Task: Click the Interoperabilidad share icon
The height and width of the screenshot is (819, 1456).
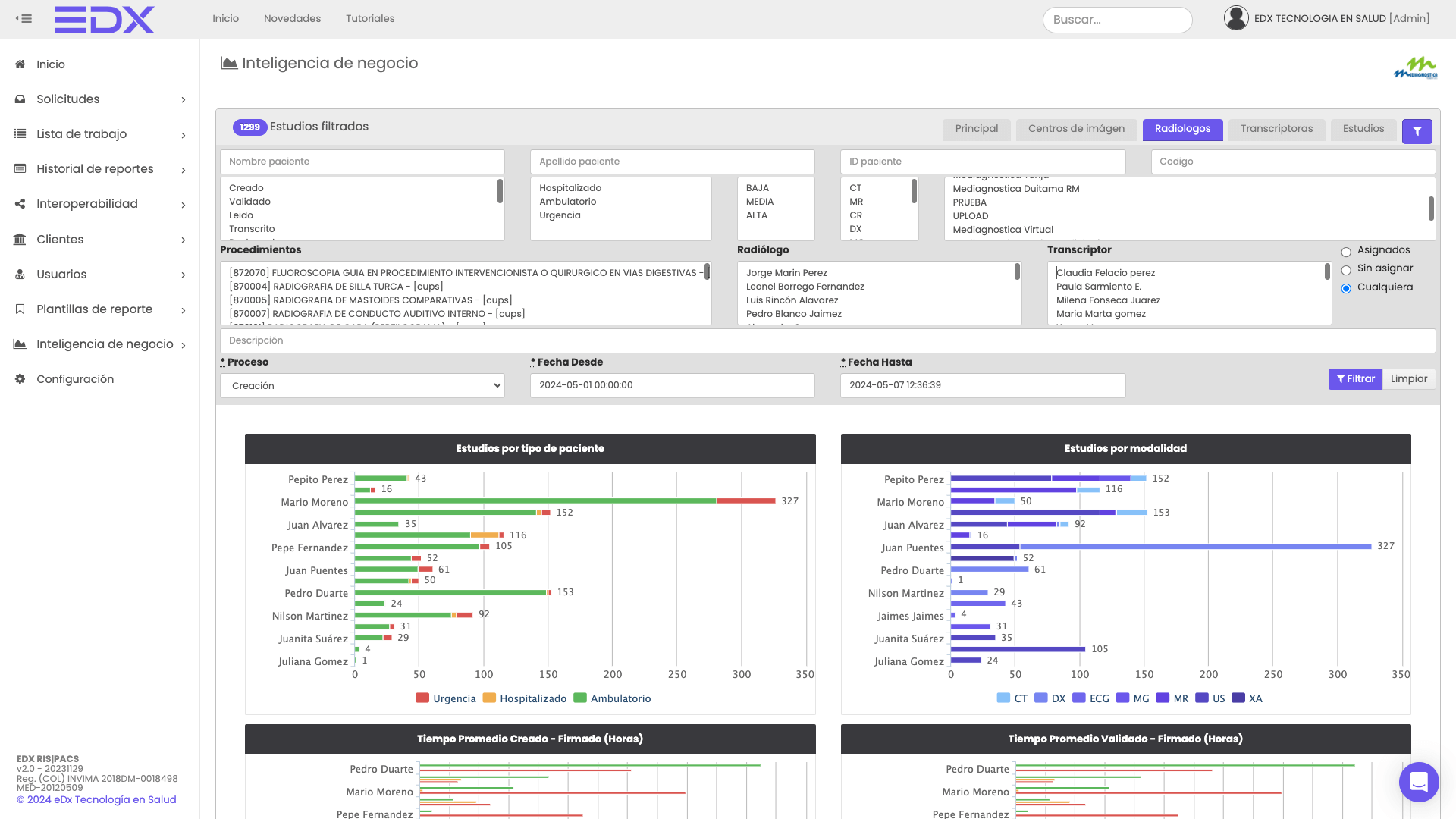Action: (x=20, y=204)
